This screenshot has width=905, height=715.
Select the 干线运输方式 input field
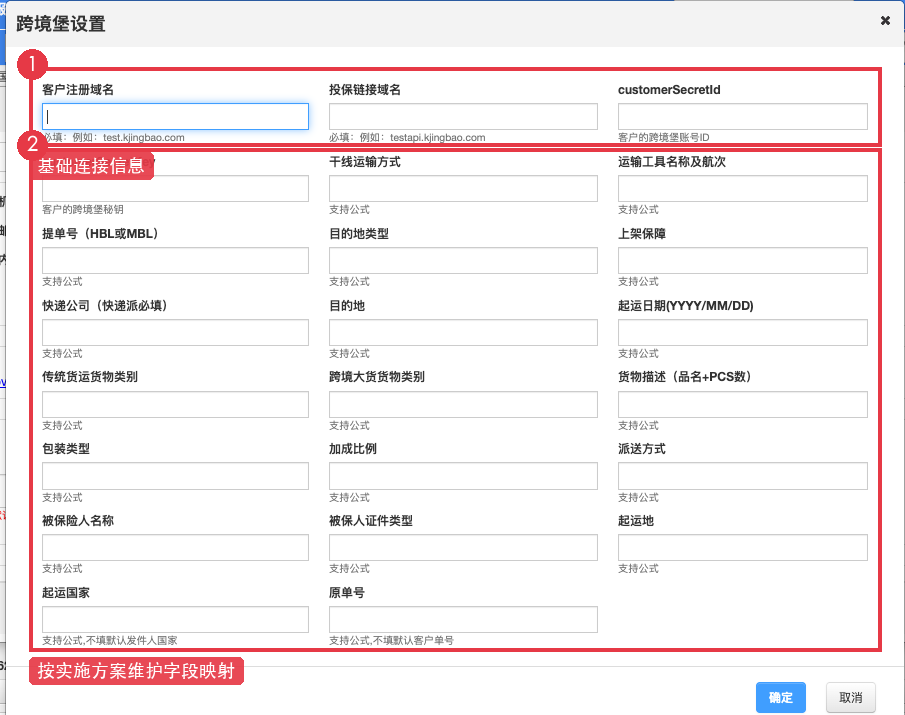[463, 189]
